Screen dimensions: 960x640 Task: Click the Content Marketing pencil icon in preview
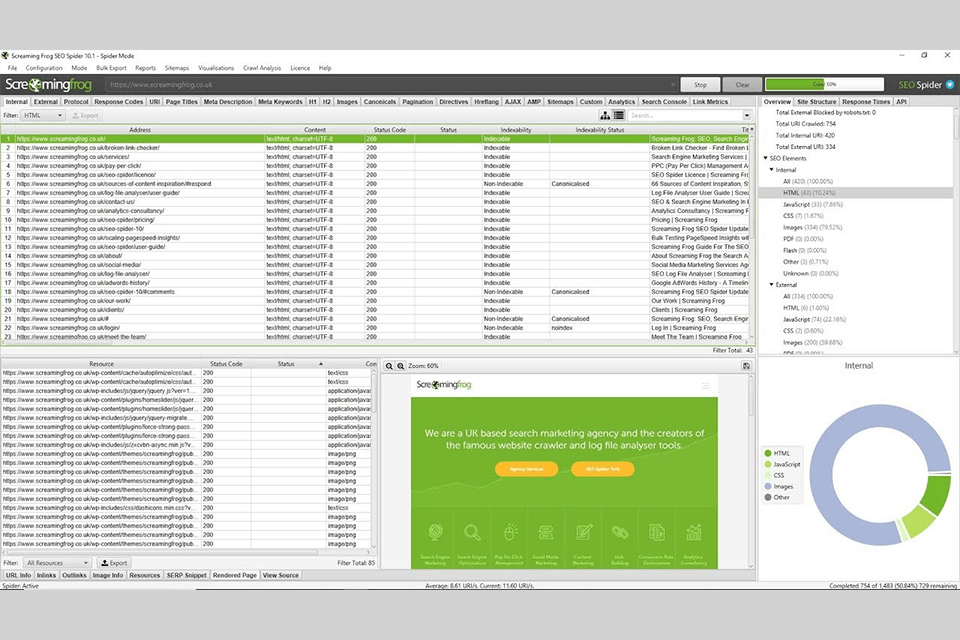pos(583,532)
